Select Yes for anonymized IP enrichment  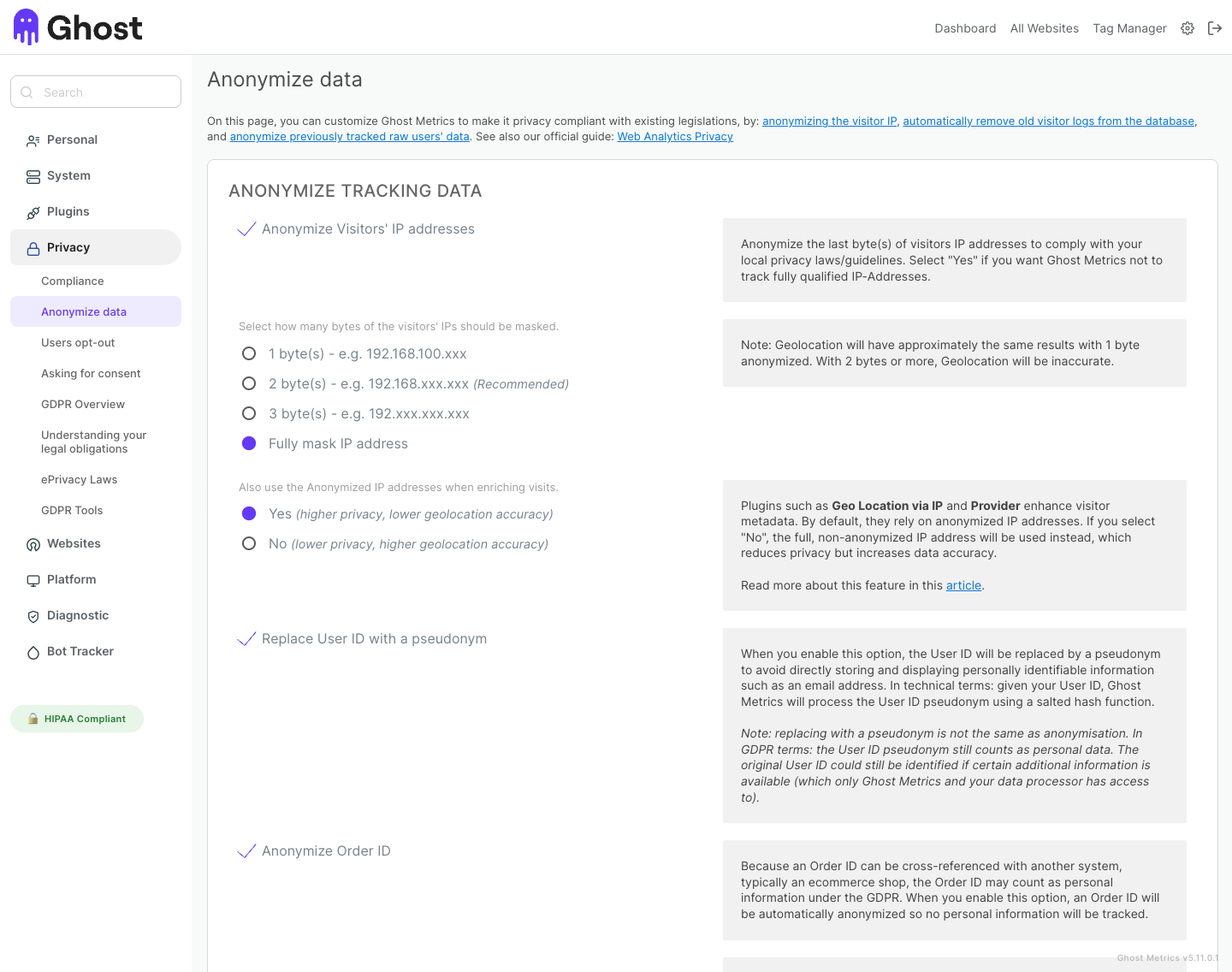point(249,513)
